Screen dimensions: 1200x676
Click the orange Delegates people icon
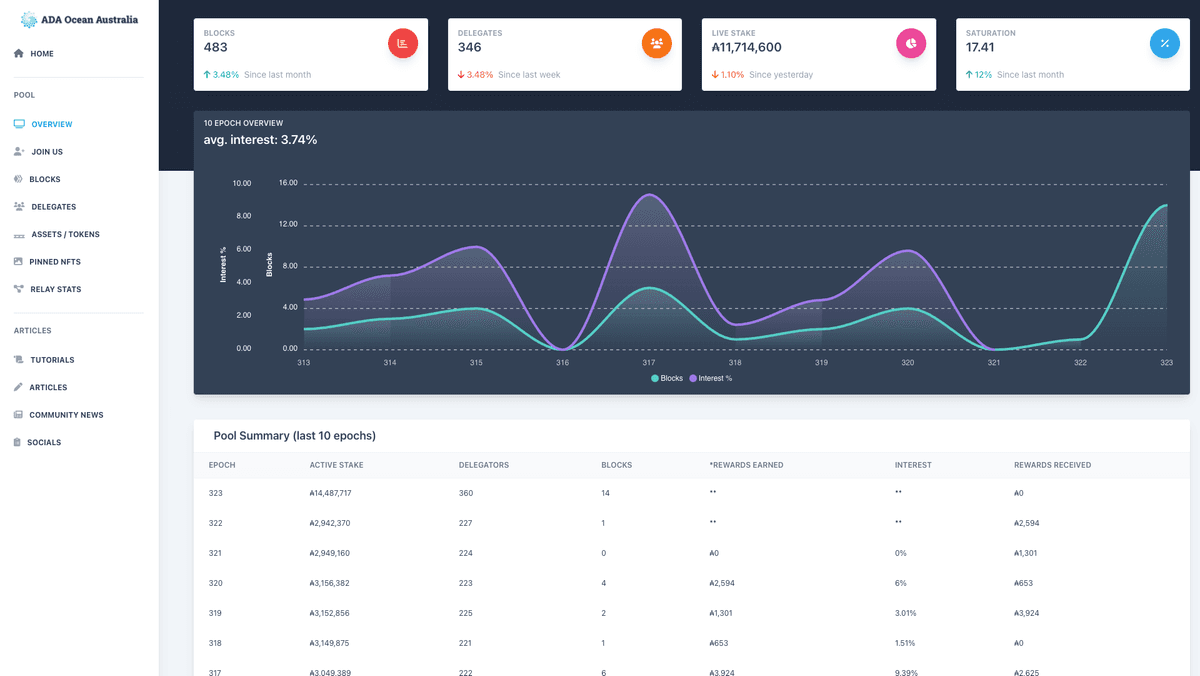click(657, 43)
